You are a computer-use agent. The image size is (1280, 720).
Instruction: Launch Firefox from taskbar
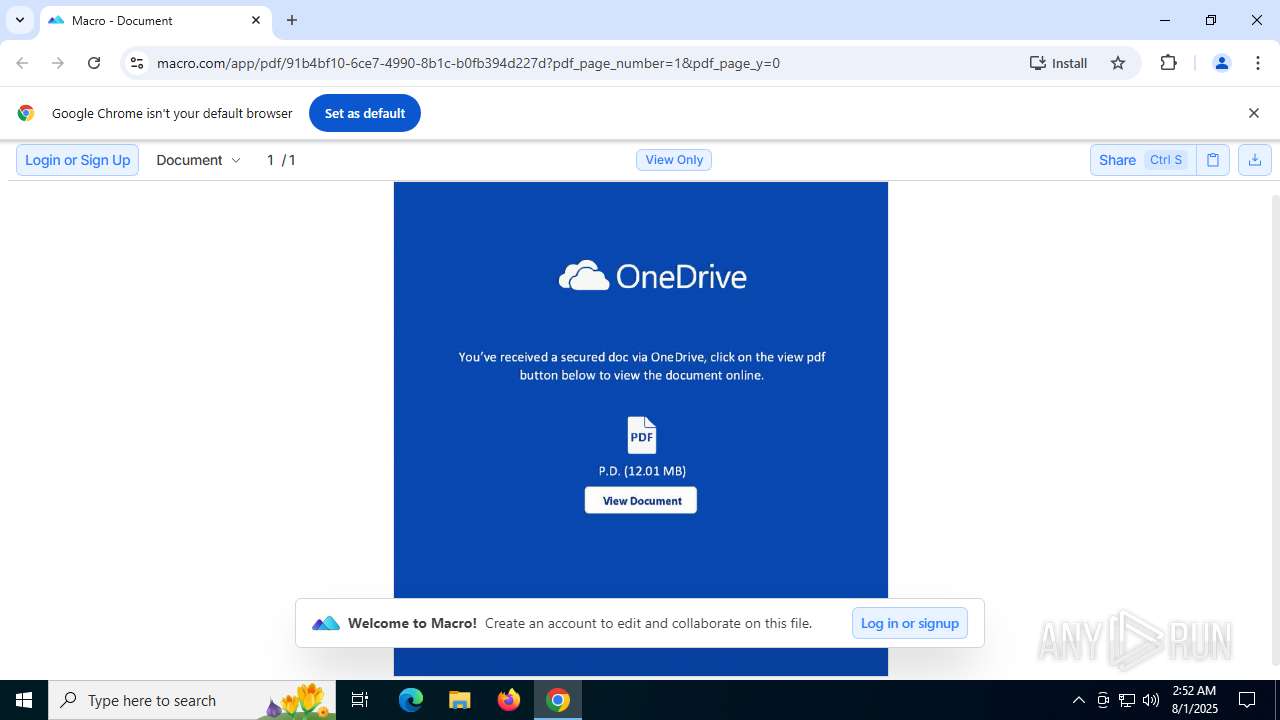(x=509, y=700)
